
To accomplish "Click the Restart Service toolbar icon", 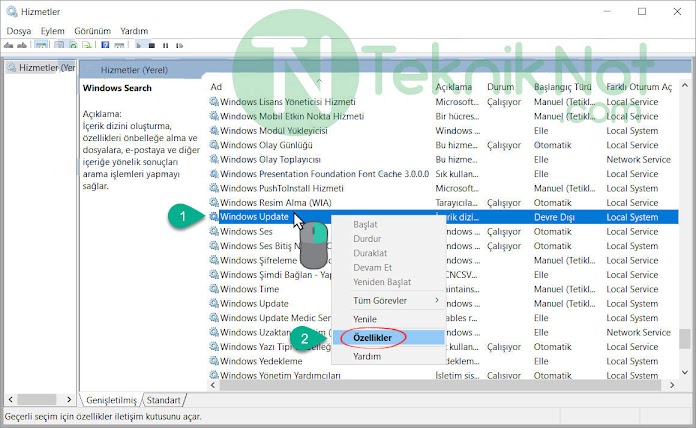I will 179,45.
